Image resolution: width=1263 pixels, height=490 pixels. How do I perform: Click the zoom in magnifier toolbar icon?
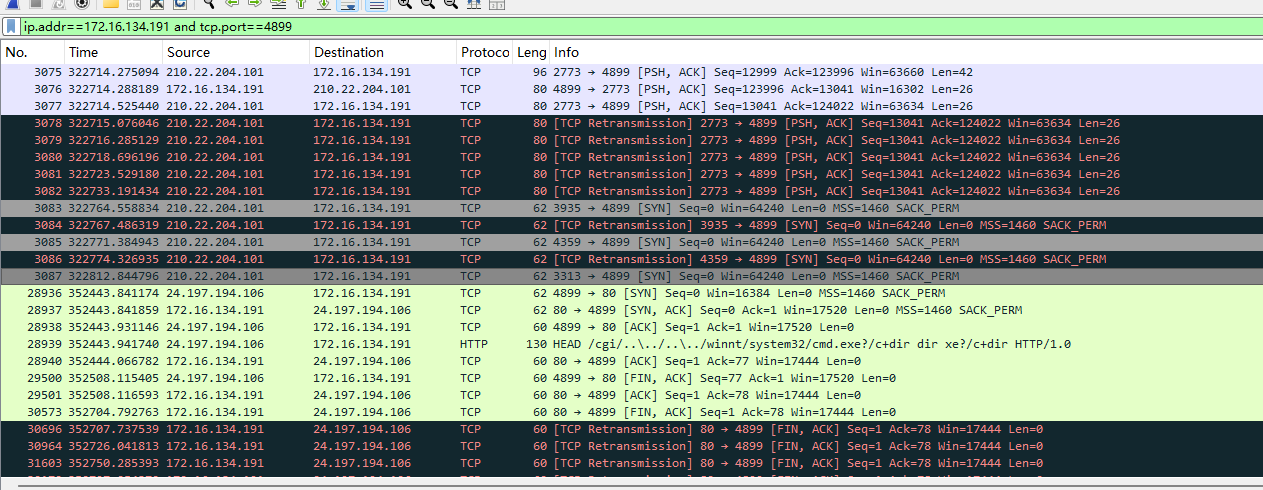[x=404, y=4]
